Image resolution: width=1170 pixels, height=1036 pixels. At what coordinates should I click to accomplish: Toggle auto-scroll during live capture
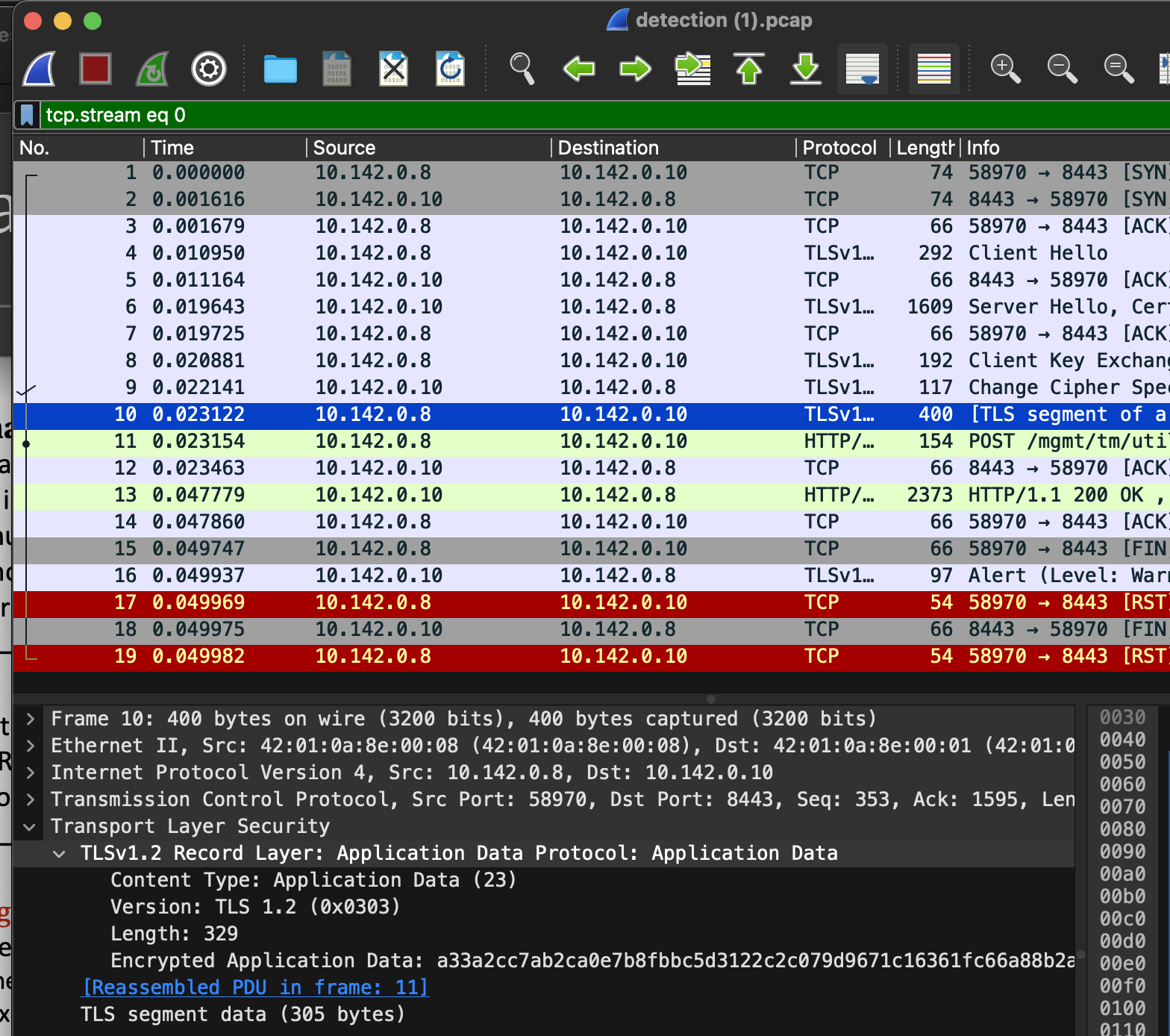863,69
